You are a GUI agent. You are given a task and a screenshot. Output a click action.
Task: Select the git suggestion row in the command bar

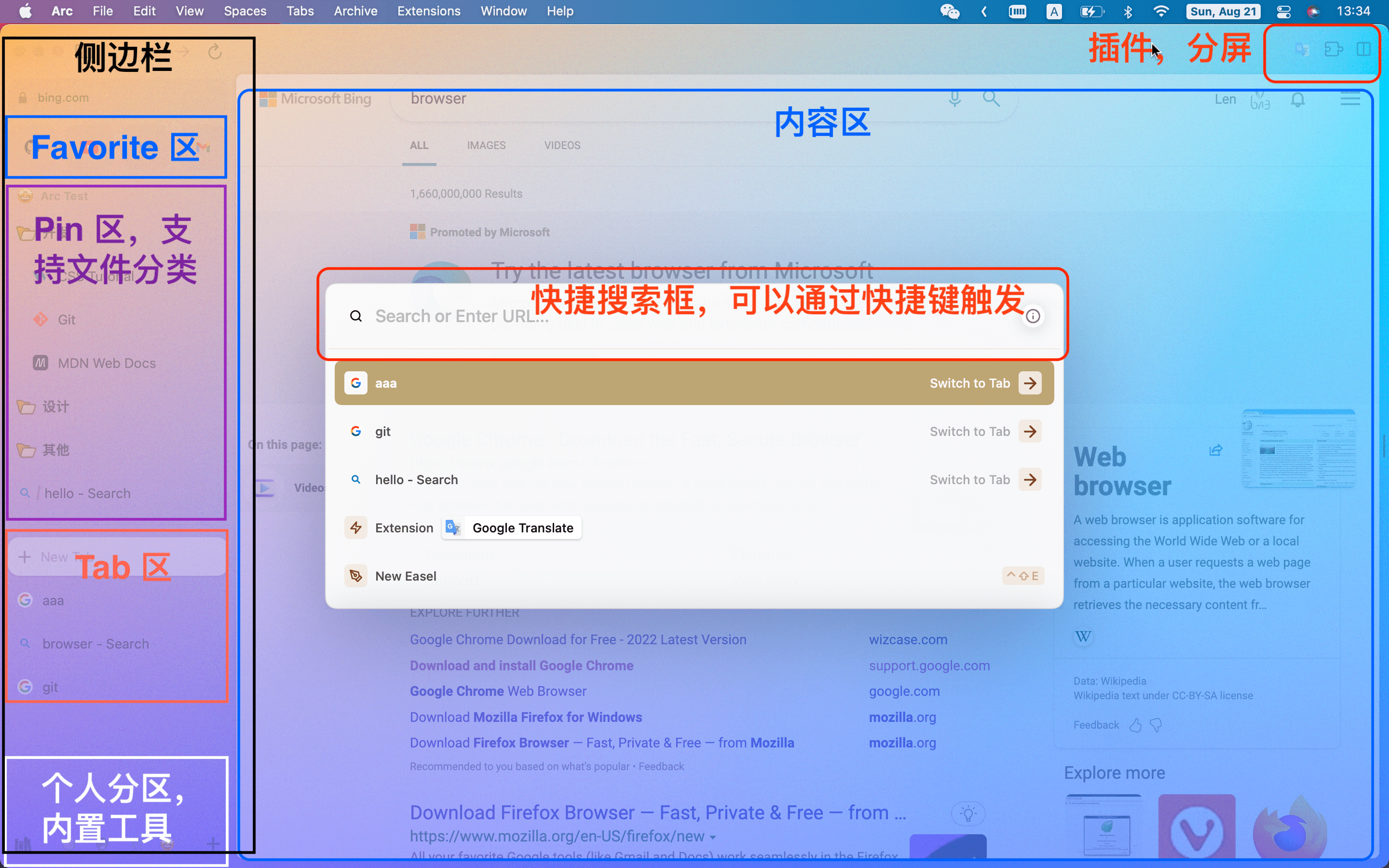(x=694, y=431)
